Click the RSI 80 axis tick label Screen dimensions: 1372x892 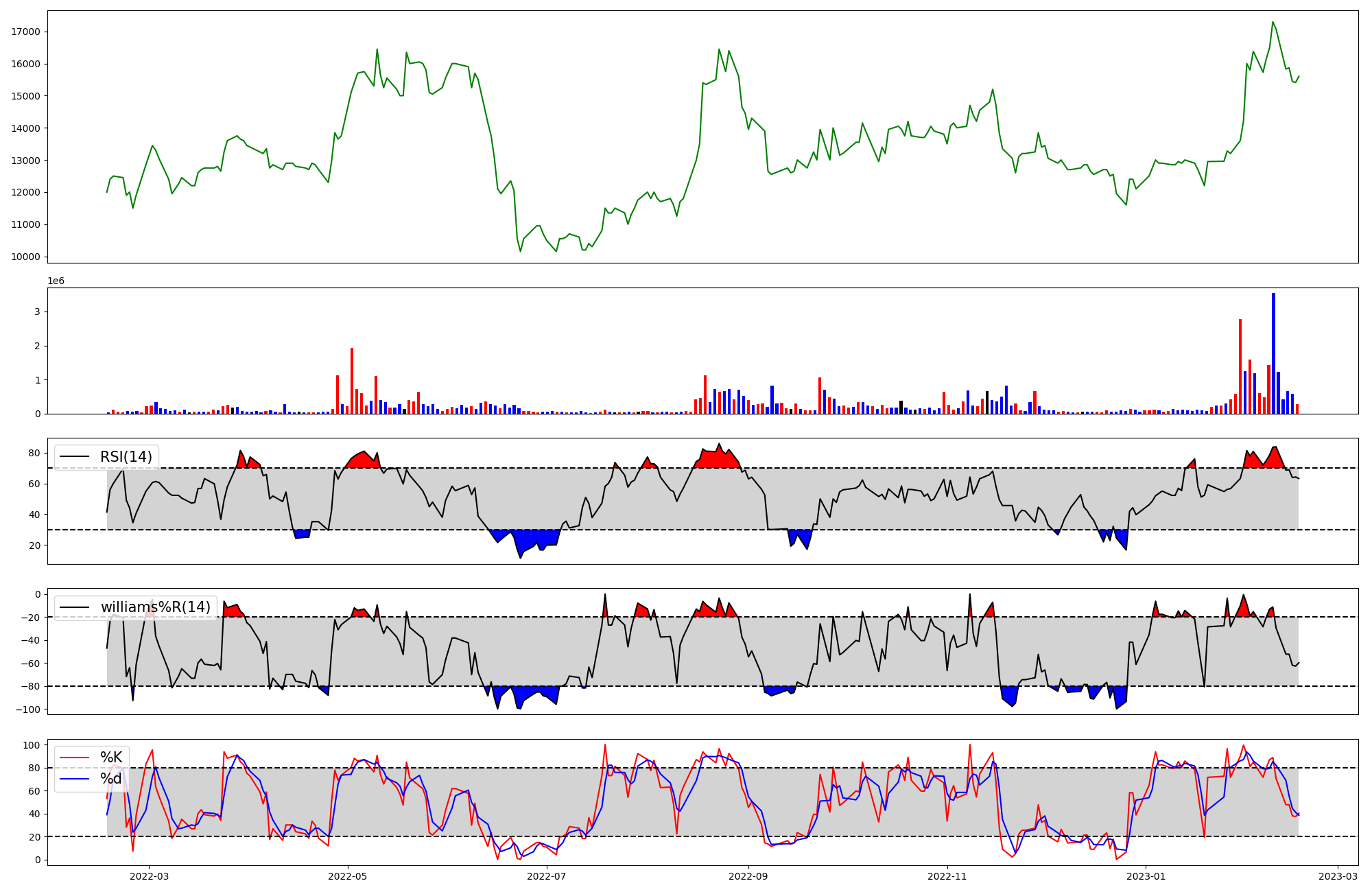[34, 453]
